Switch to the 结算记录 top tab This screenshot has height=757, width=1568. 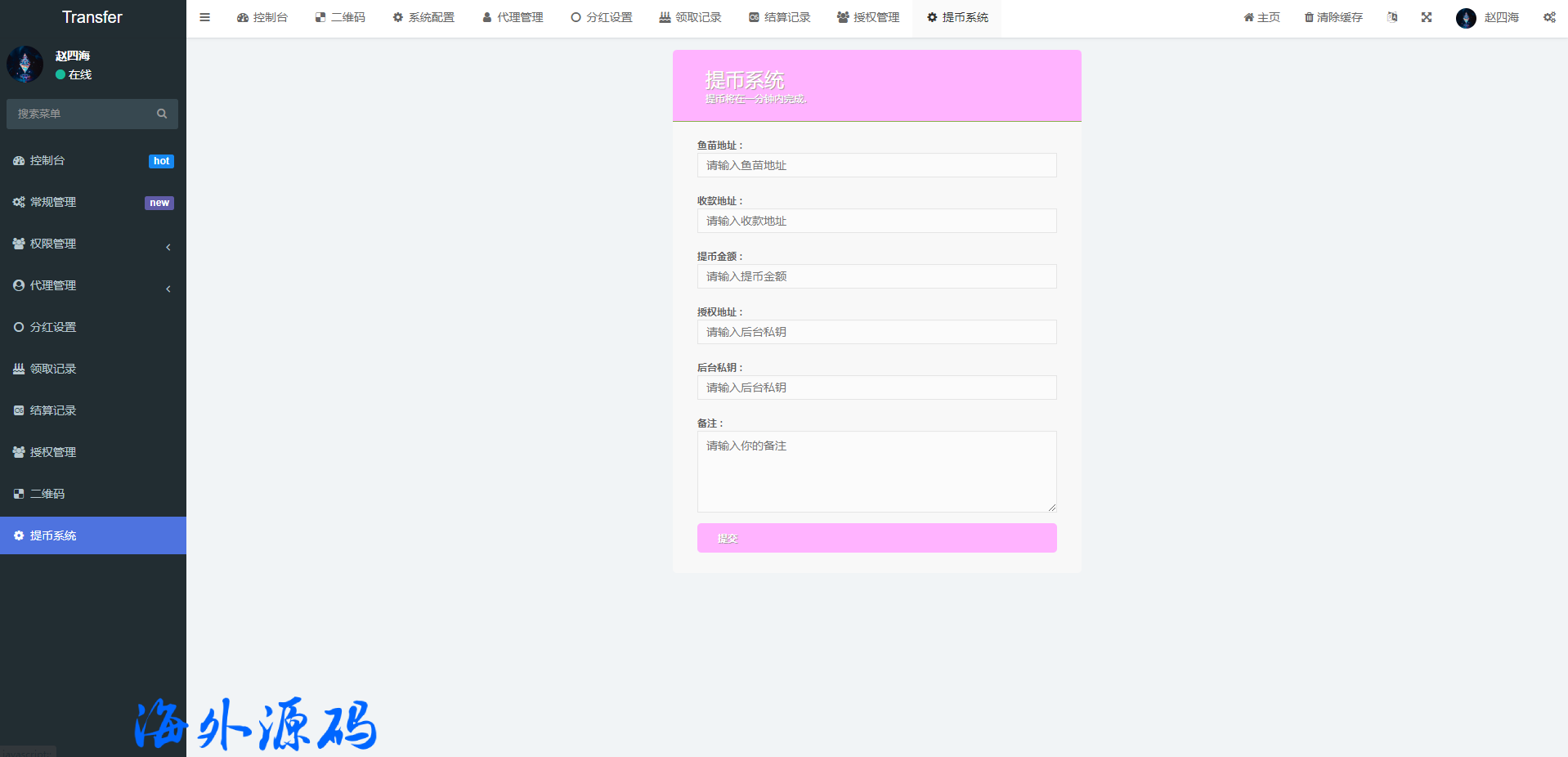point(780,17)
